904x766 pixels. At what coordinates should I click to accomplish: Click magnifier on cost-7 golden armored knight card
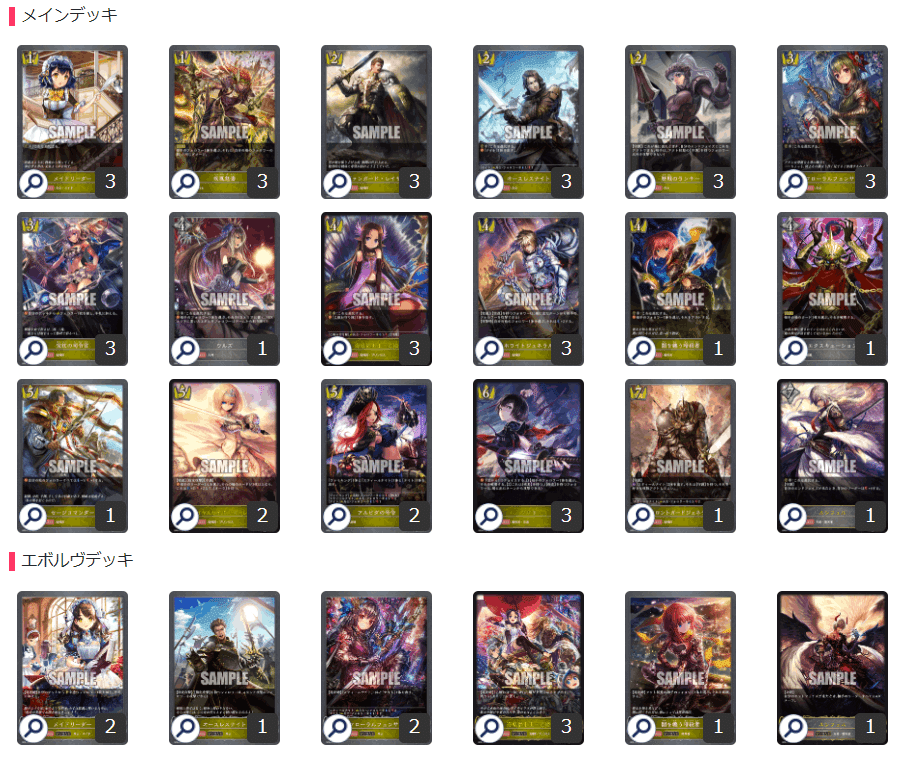641,516
